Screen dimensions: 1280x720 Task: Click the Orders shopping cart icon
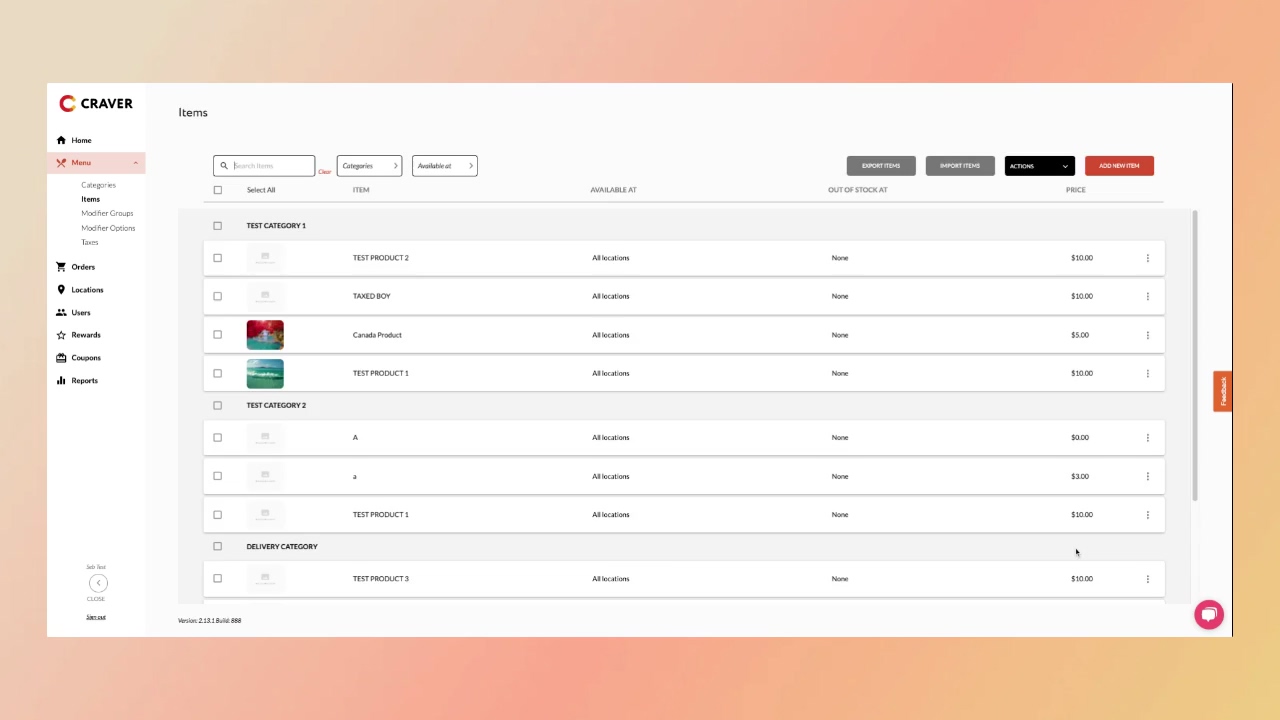[x=61, y=267]
